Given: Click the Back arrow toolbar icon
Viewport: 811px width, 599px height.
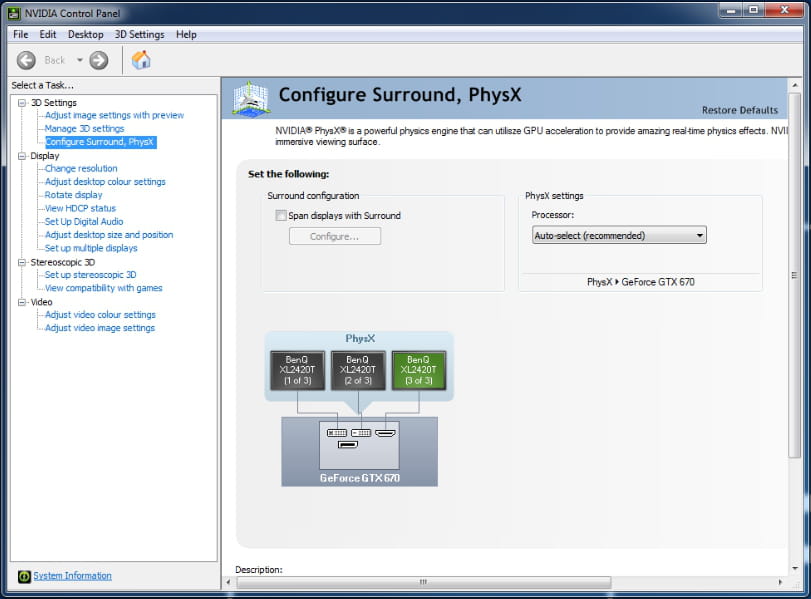Looking at the screenshot, I should (26, 60).
